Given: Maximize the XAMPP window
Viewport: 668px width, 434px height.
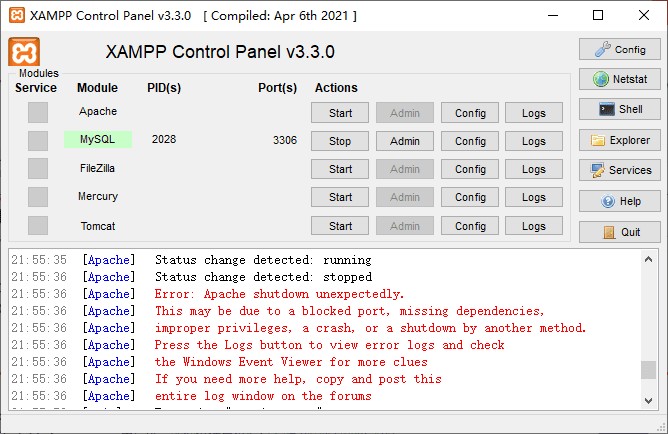Looking at the screenshot, I should tap(598, 15).
